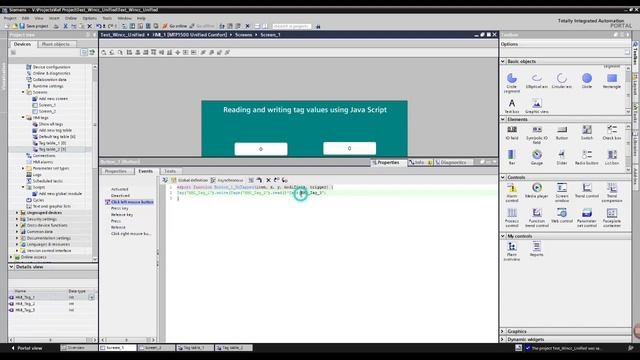Choose the Process control

coord(511,218)
